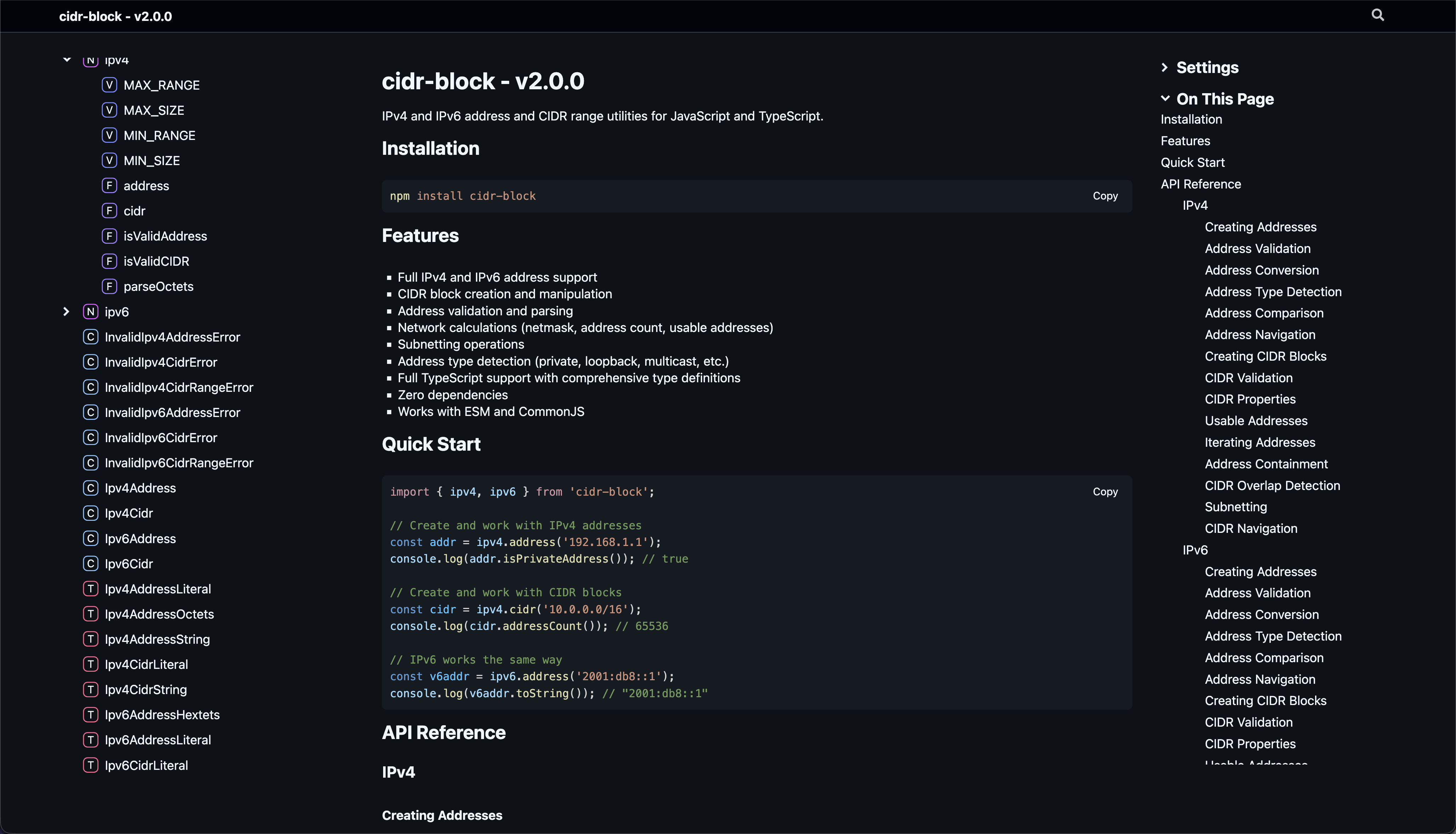
Task: Open the Installation link on the right
Action: pos(1191,119)
